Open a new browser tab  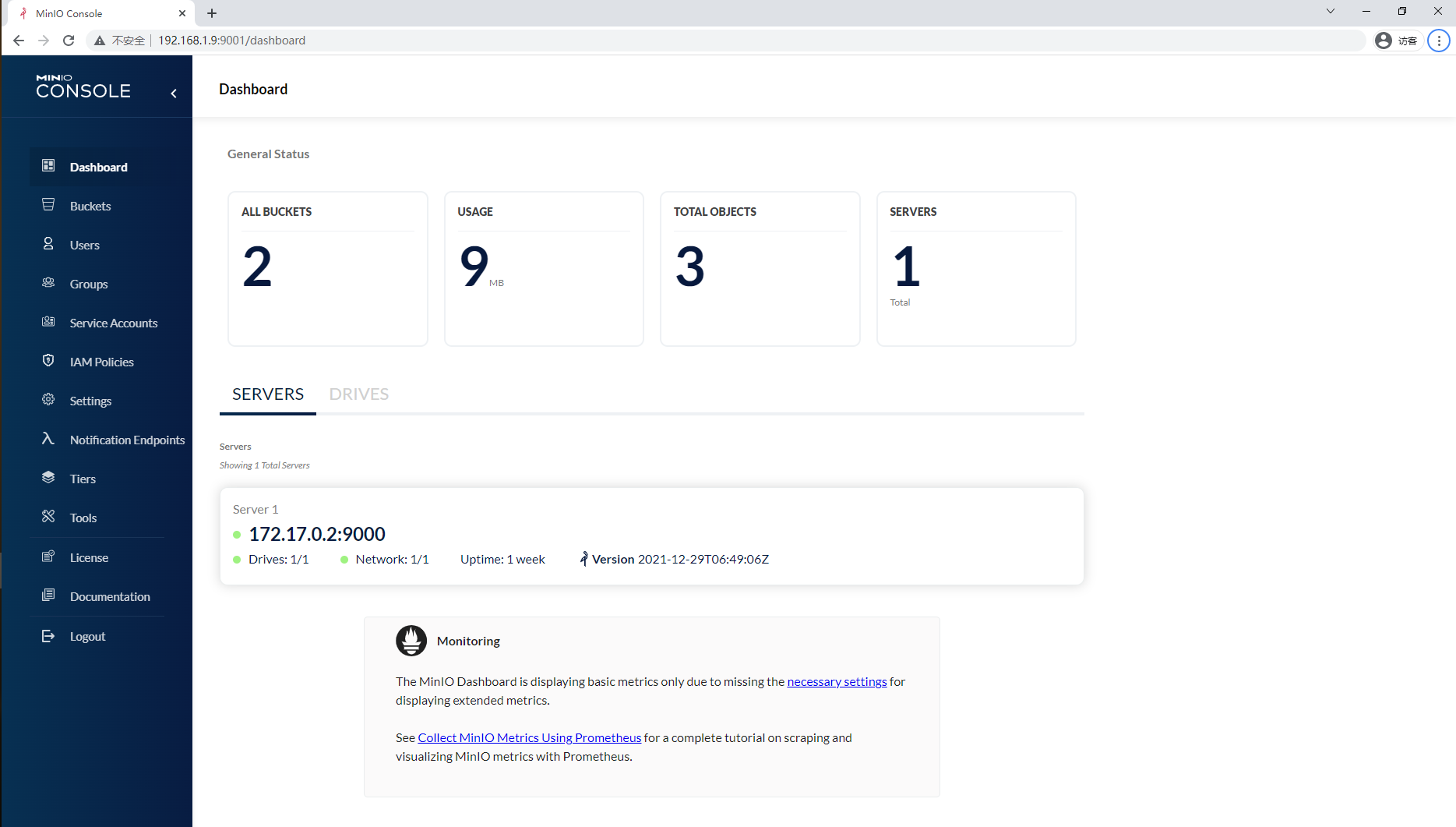pos(212,13)
